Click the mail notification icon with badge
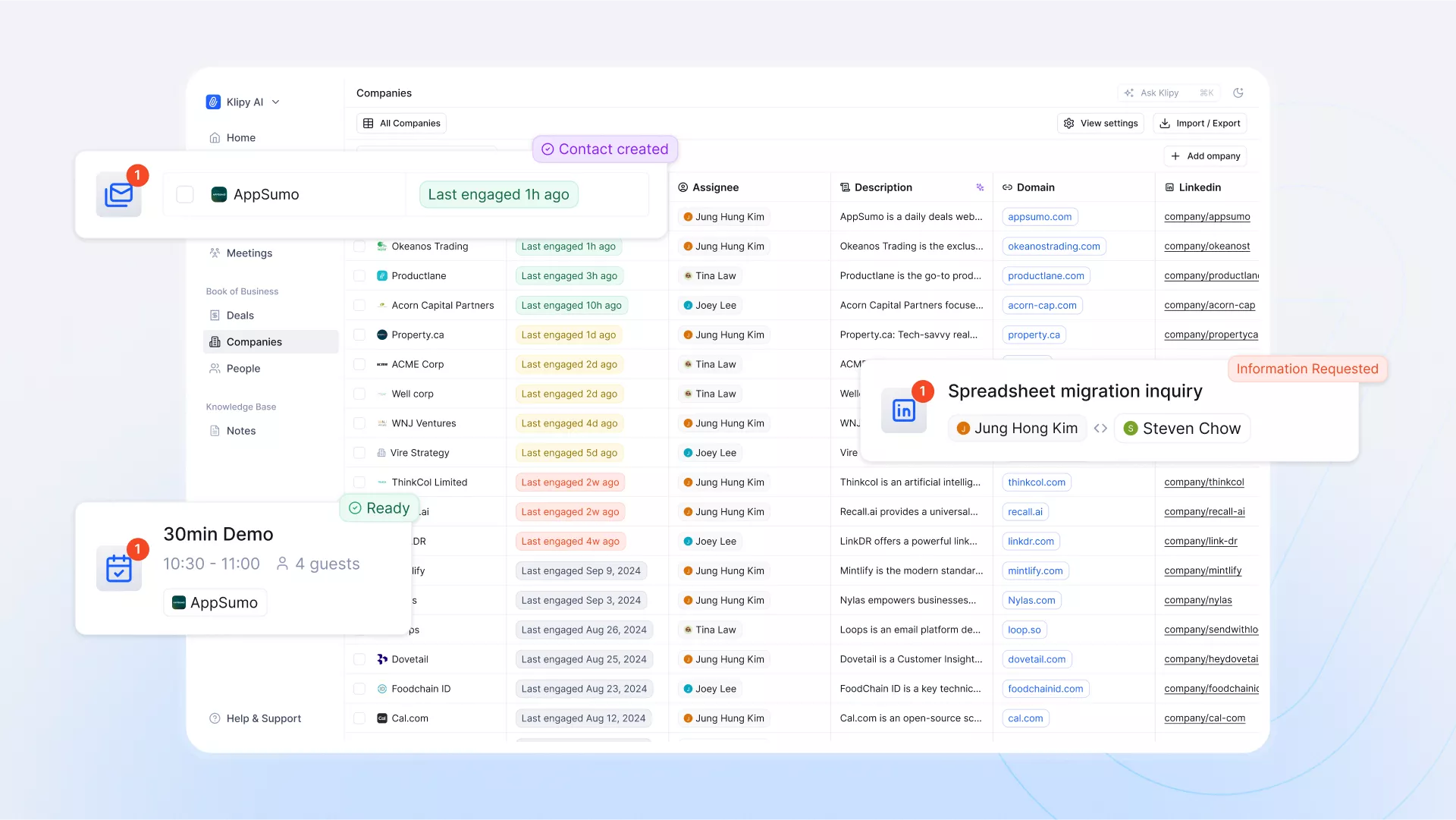The height and width of the screenshot is (820, 1456). [x=119, y=195]
